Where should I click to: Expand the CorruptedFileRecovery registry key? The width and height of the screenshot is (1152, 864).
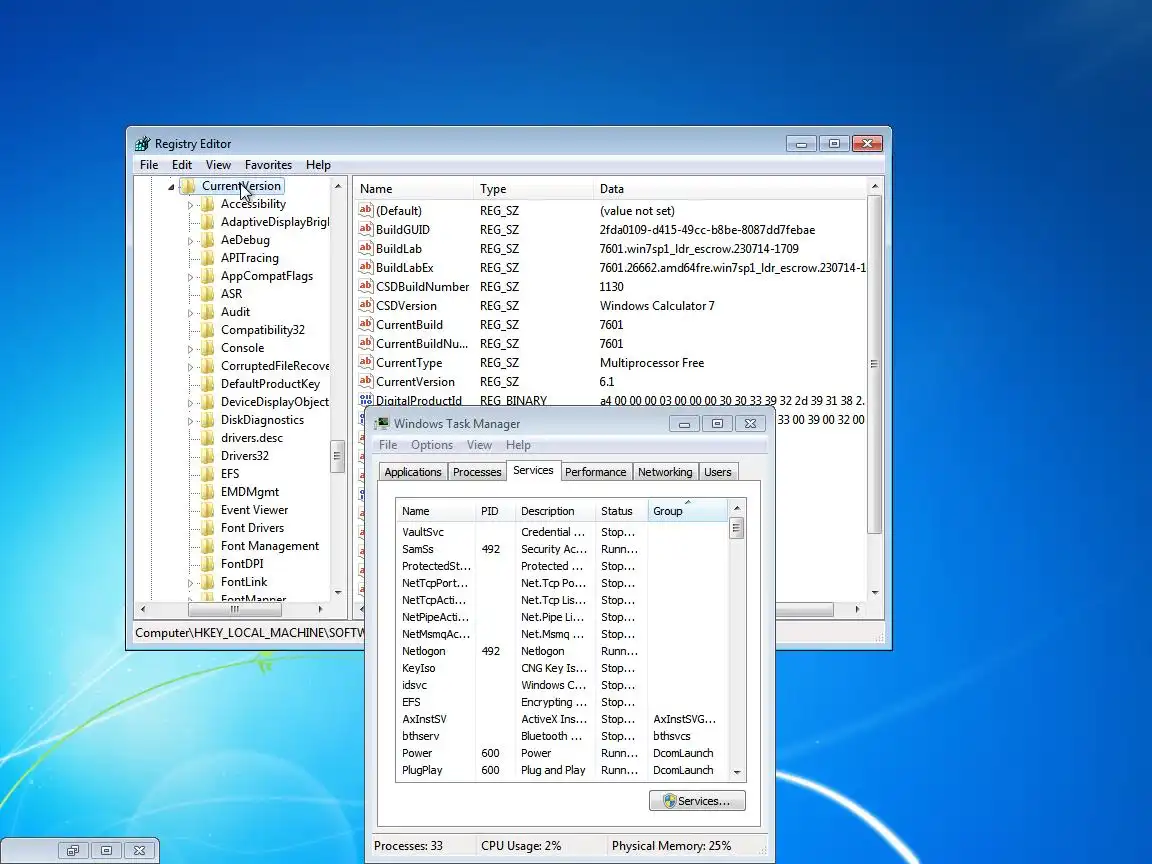pos(190,367)
